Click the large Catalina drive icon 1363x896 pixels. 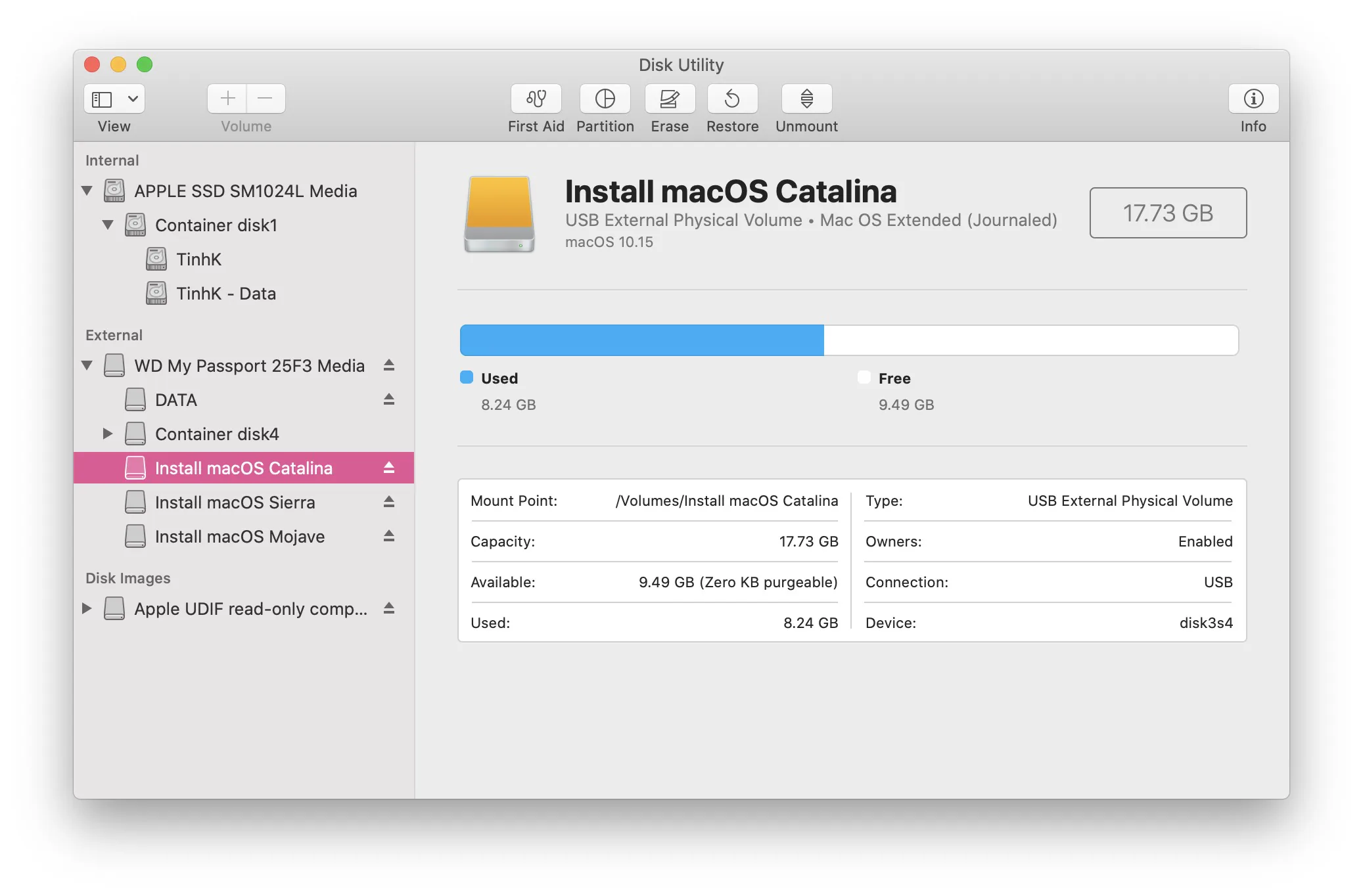point(499,214)
